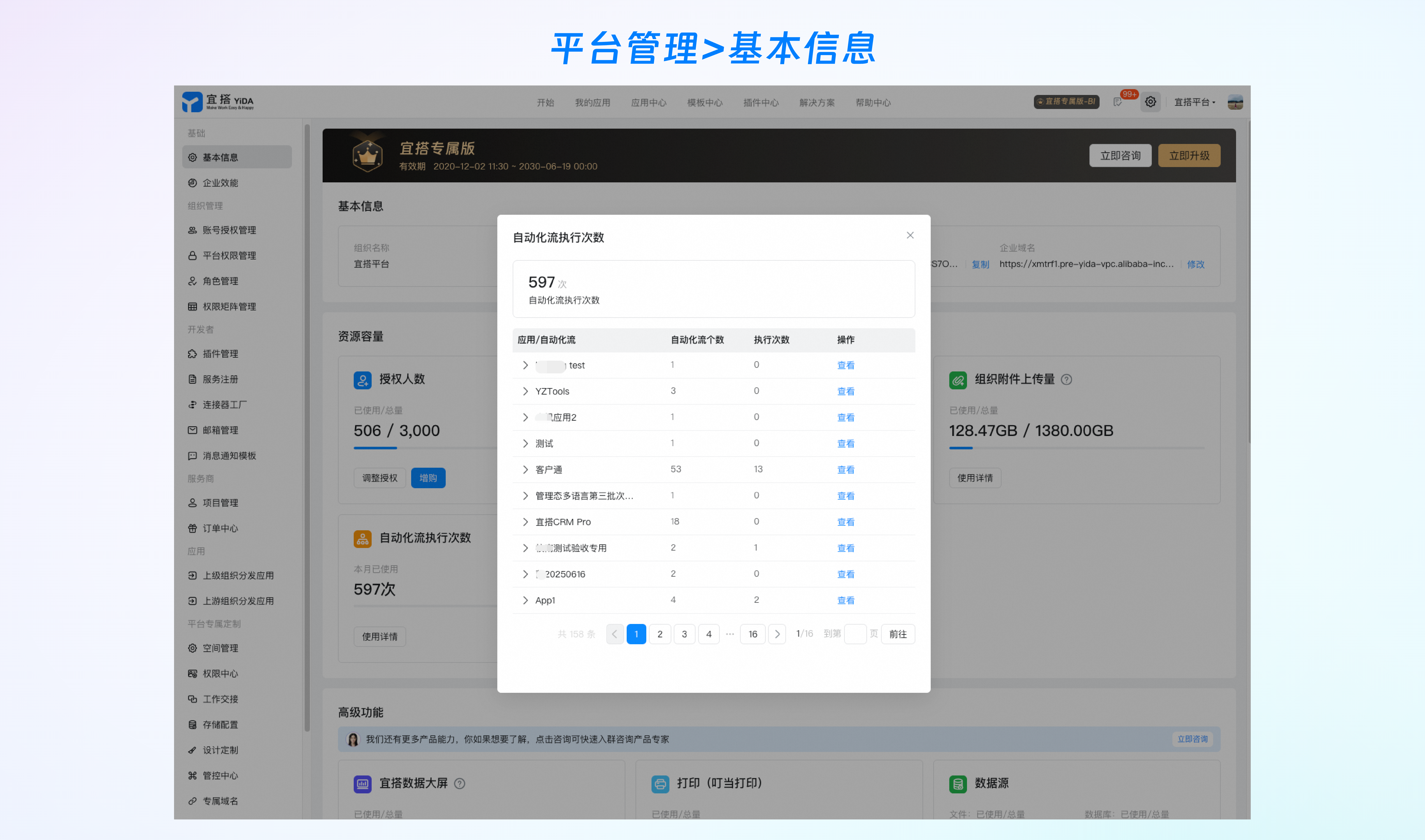Click the settings gear icon in header
Viewport: 1425px width, 840px height.
(1150, 102)
